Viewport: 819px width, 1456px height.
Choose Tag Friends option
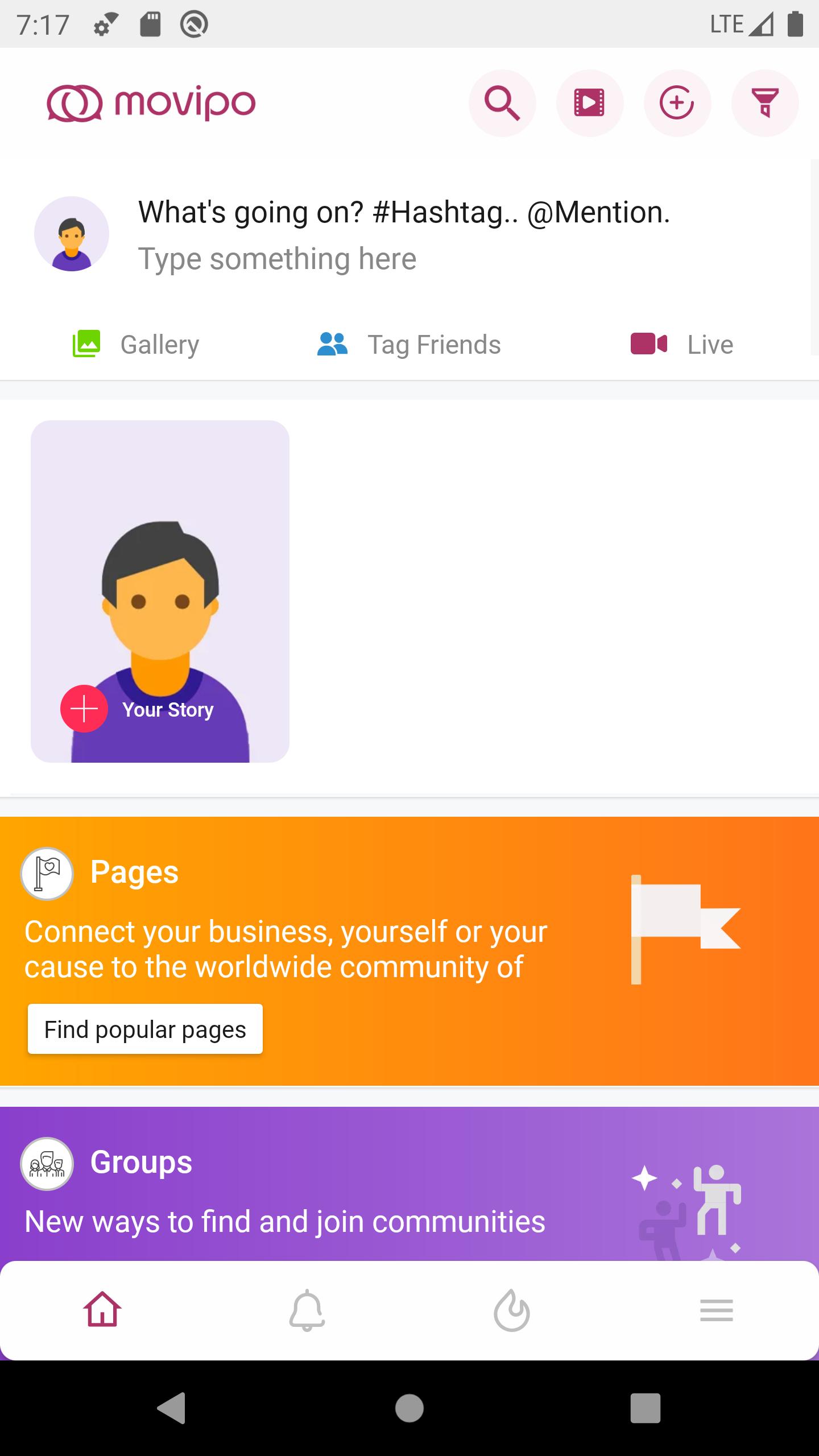[409, 345]
